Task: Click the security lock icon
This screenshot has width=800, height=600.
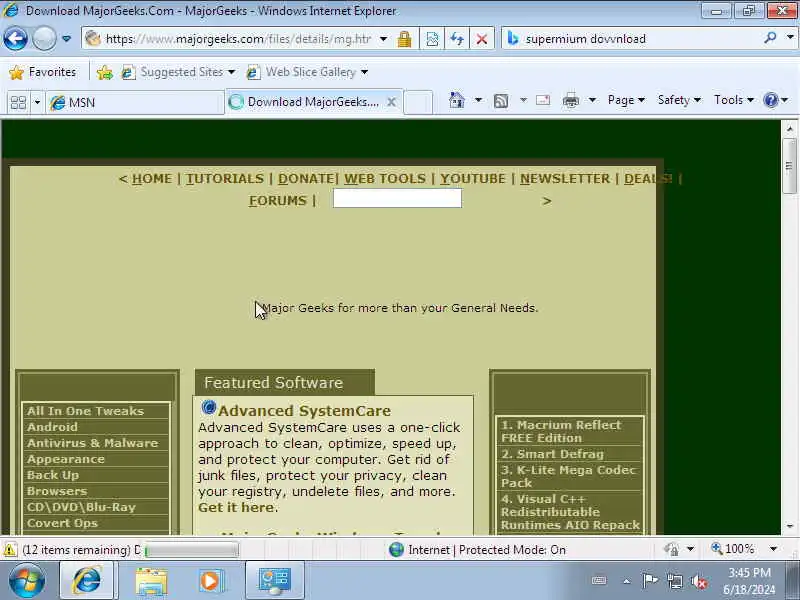Action: pos(405,39)
